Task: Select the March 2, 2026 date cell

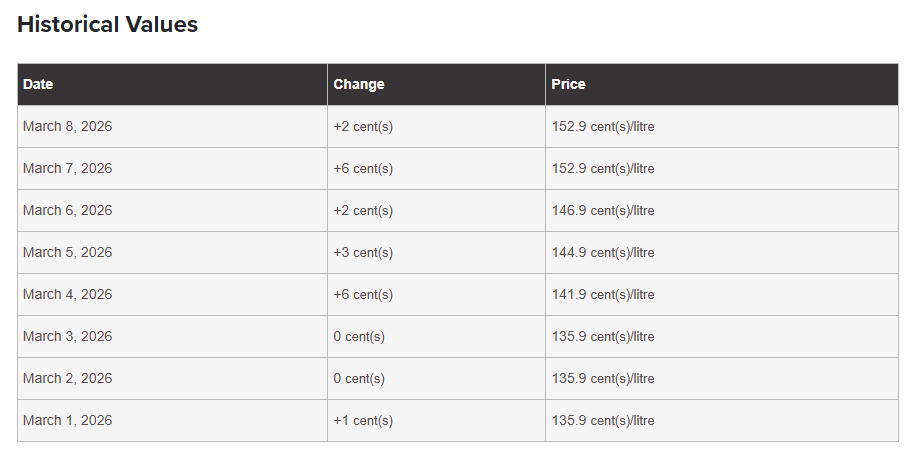Action: tap(67, 379)
